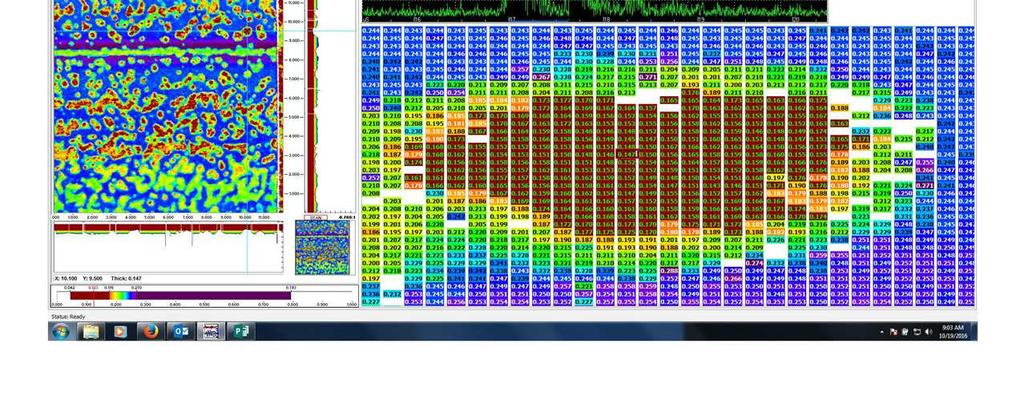Screen dimensions: 1024x396
Task: Open Outlook from the taskbar
Action: (x=180, y=331)
